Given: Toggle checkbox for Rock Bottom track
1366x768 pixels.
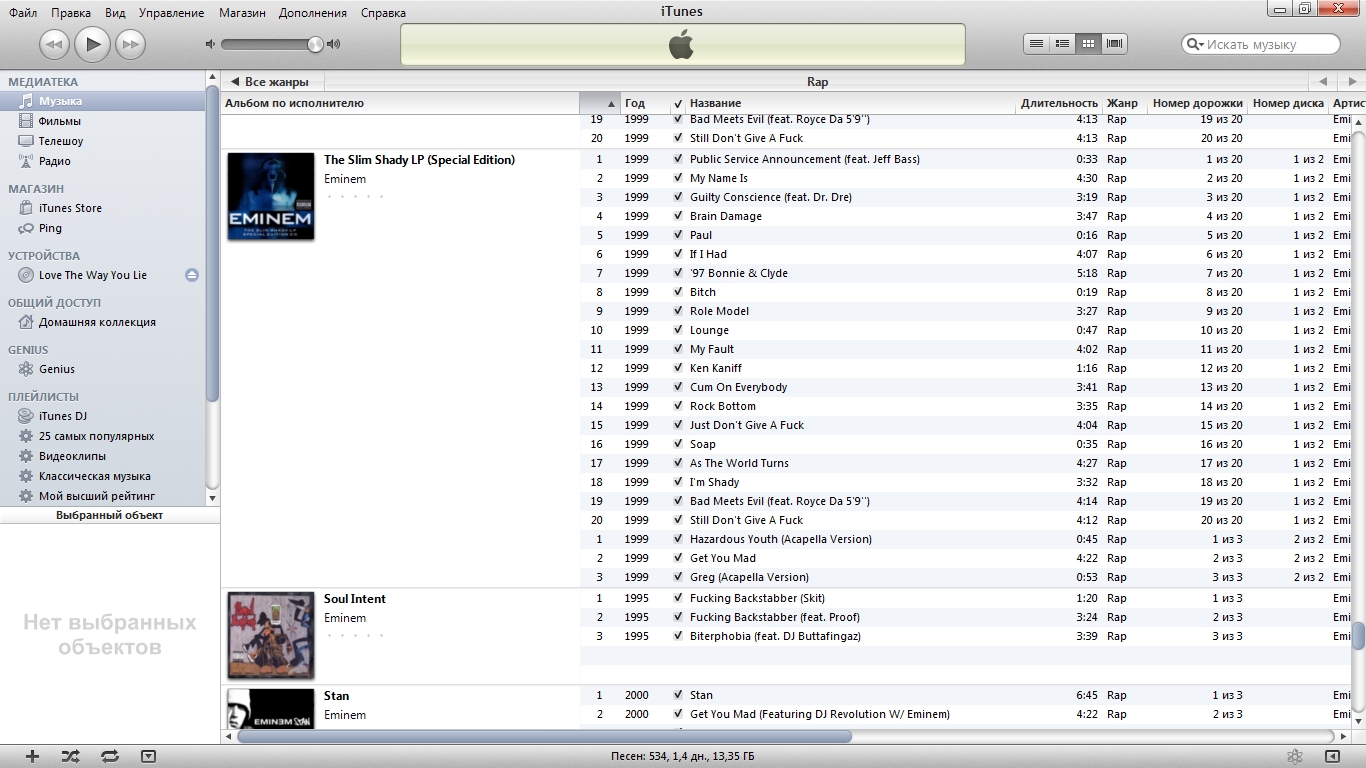Looking at the screenshot, I should pos(678,406).
